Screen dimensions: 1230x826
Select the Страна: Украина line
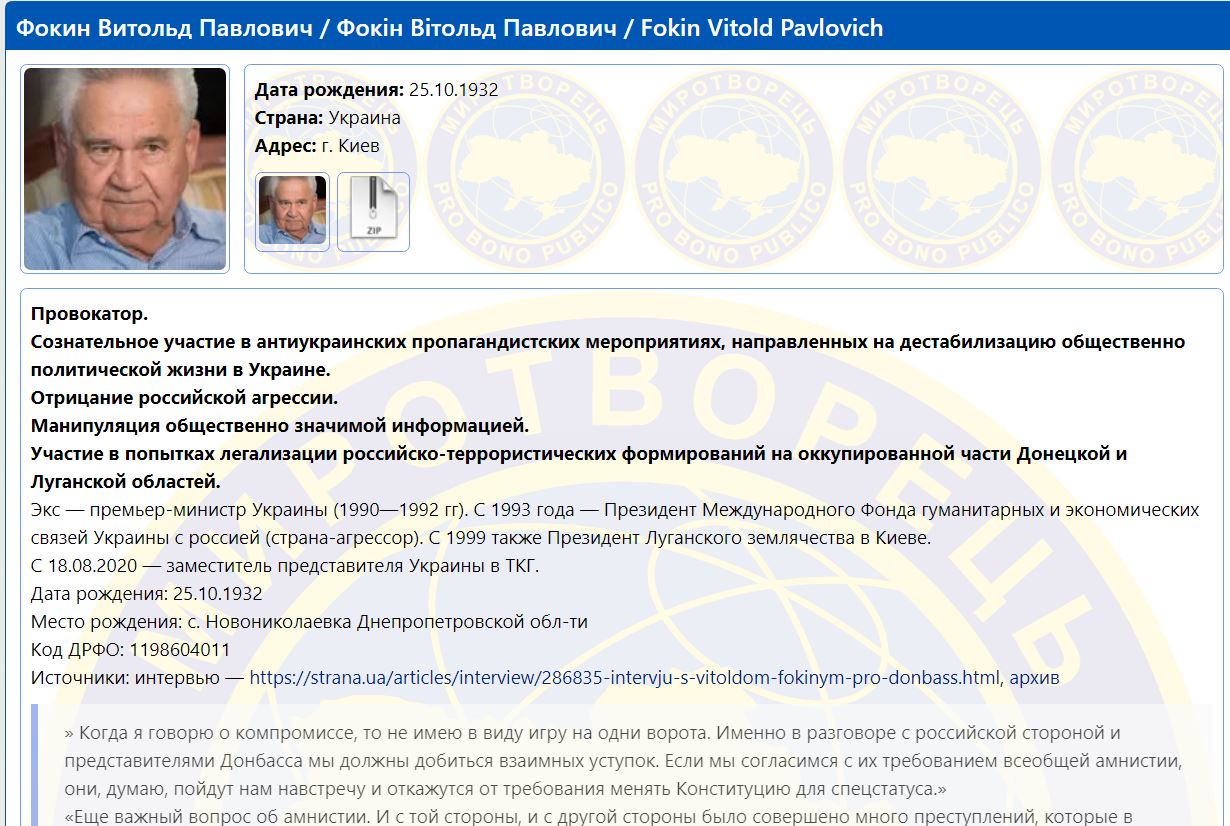point(327,118)
